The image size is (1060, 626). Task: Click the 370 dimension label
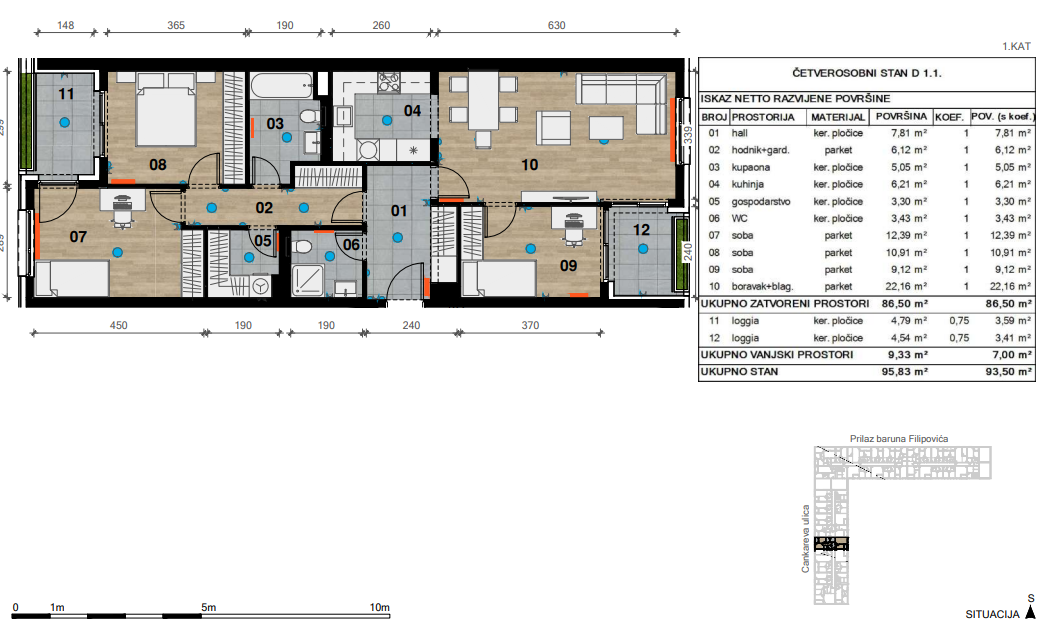(530, 325)
